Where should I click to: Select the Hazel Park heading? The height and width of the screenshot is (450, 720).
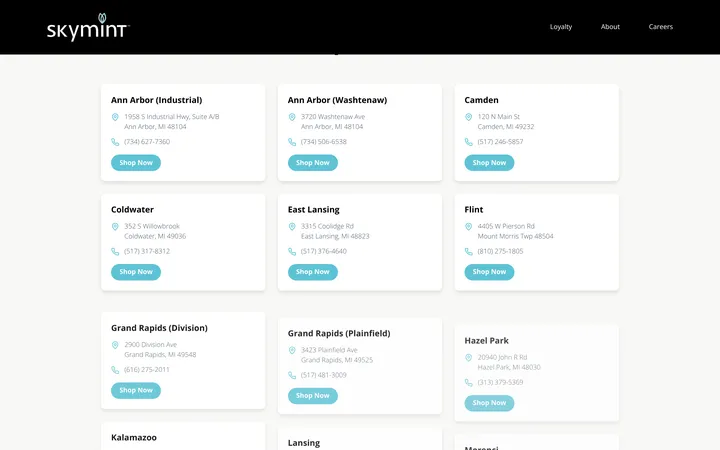[486, 341]
